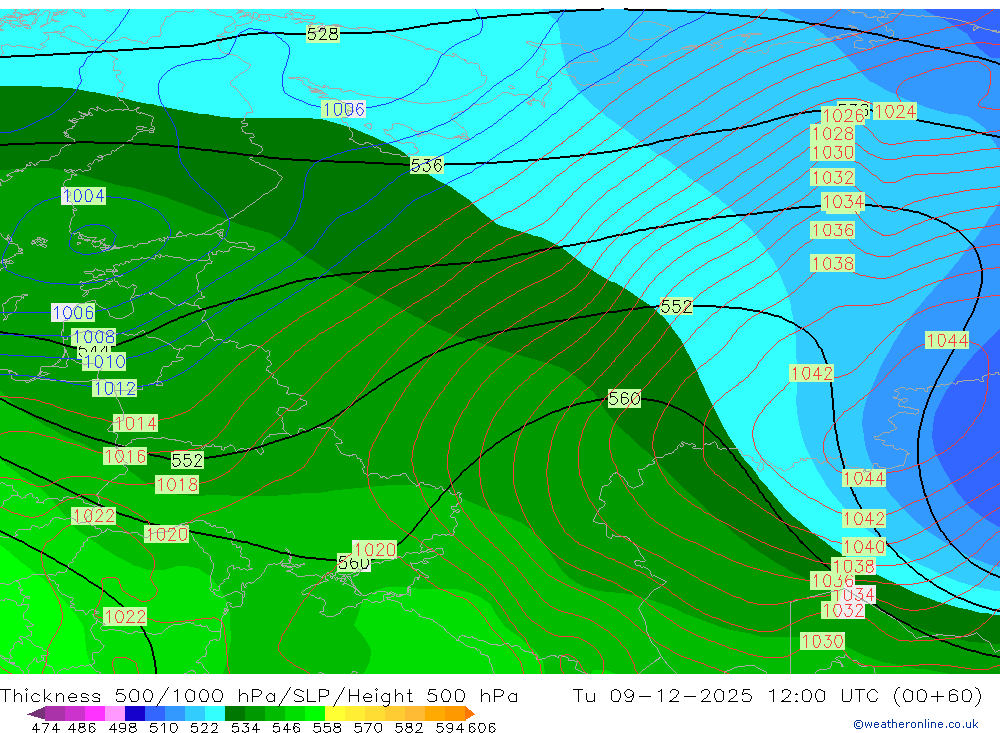Click the legend value 486
Viewport: 1000px width, 733px height.
click(x=82, y=727)
